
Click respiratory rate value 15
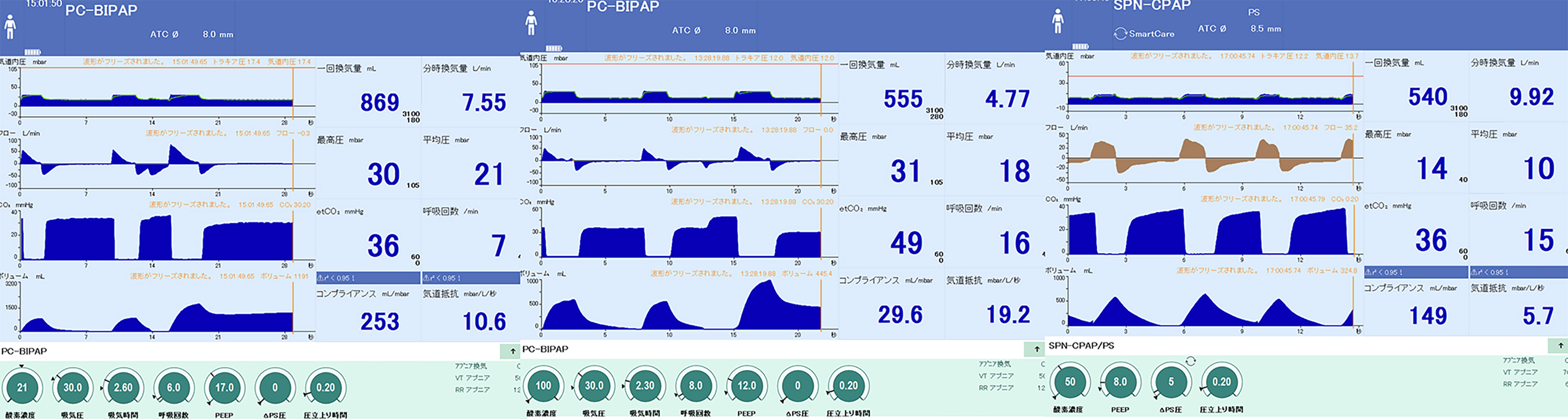tap(1539, 241)
